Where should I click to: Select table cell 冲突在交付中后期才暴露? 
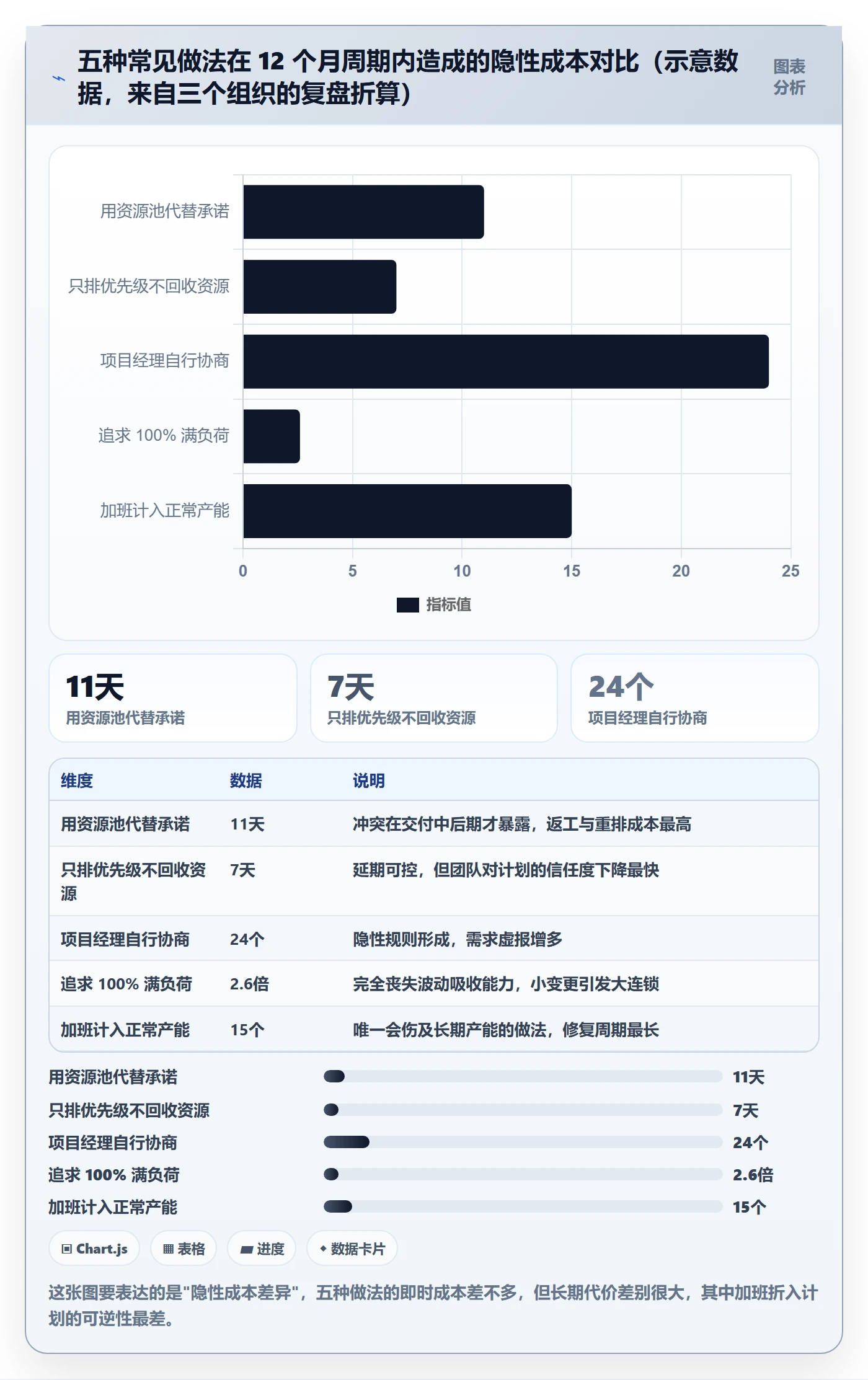(522, 824)
